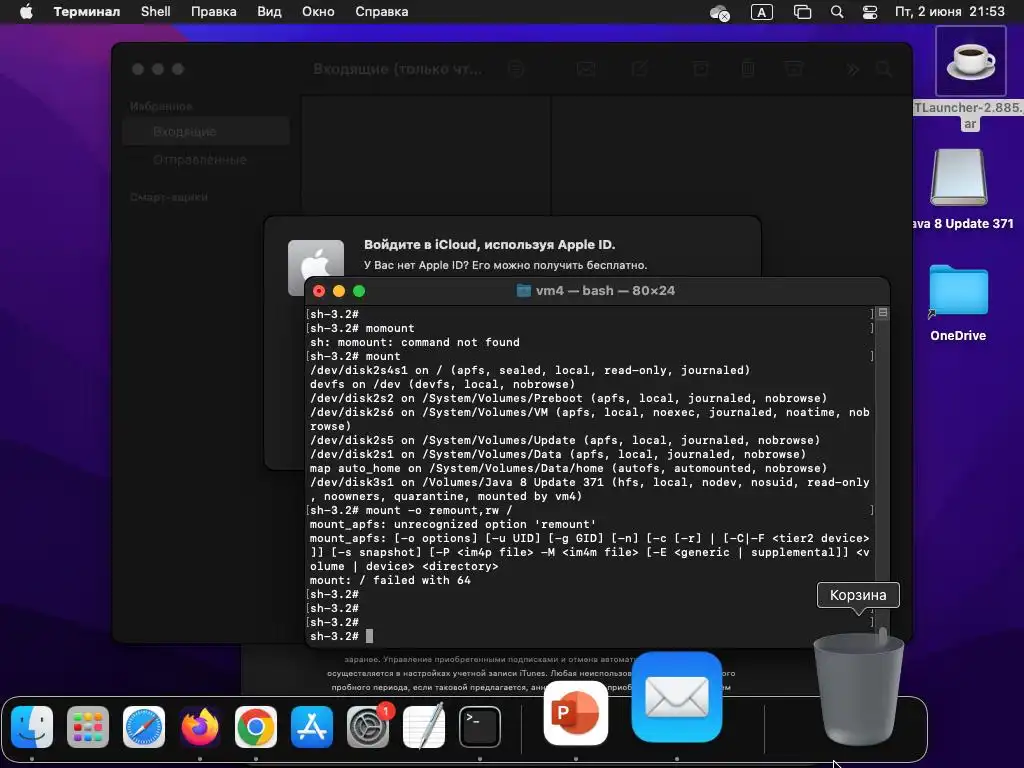
Task: Open the Окно menu
Action: coord(318,12)
